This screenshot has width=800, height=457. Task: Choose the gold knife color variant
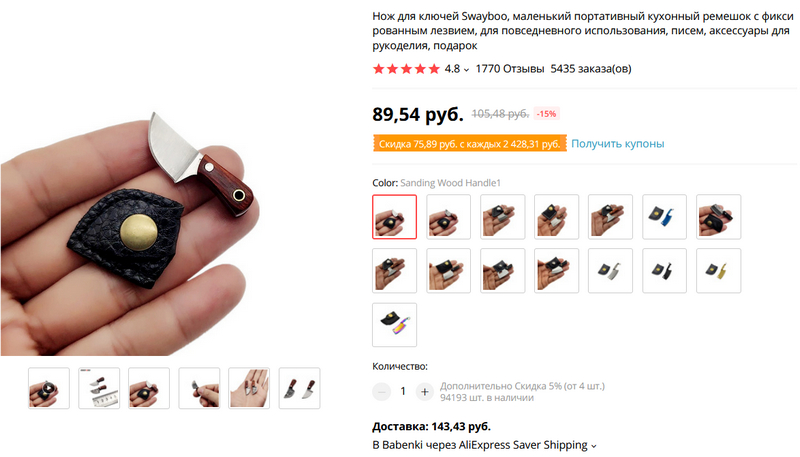click(x=718, y=271)
